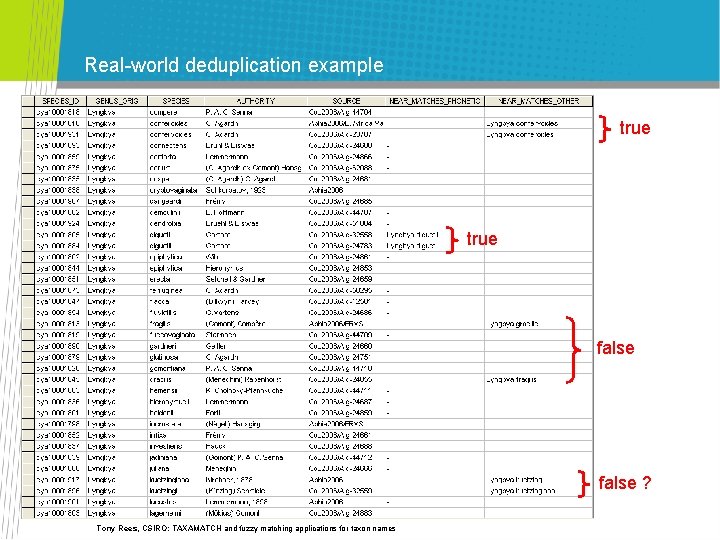Select the row selector for the cryptovaginata row

[28, 190]
